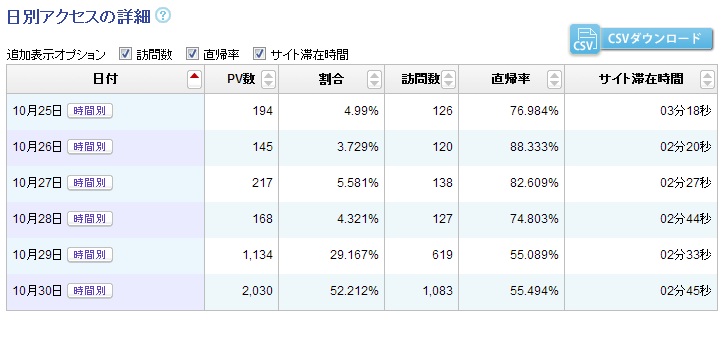Click the bounce rate 82.609%
Screen dimensions: 724x360
[534, 183]
